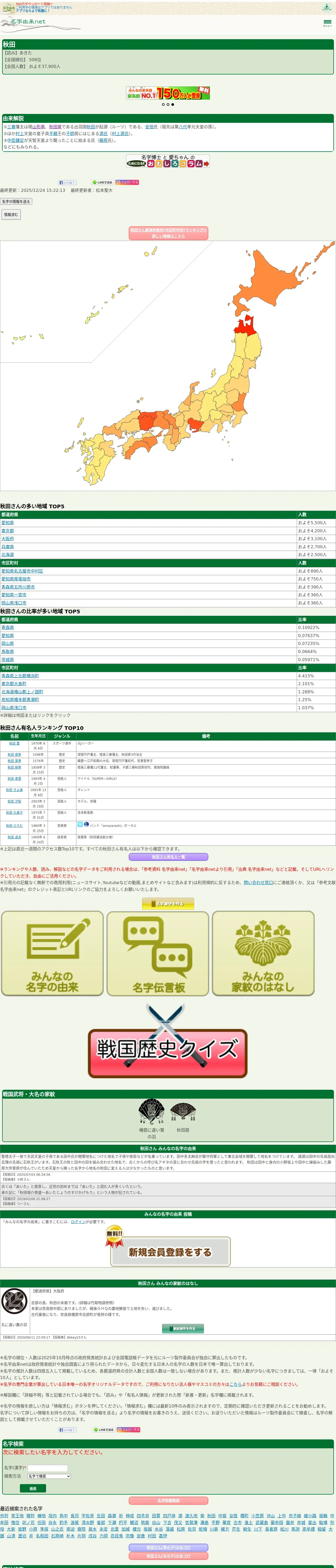Viewport: 336px width, 1568px height.
Task: Open the みんなの家紋のはなし tile
Action: coord(264,953)
